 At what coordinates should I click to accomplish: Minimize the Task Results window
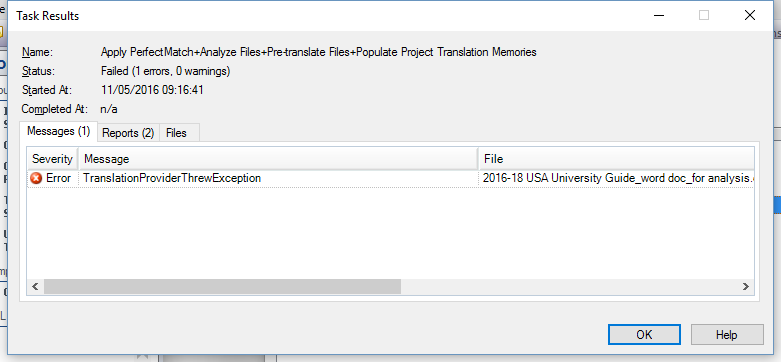click(659, 15)
